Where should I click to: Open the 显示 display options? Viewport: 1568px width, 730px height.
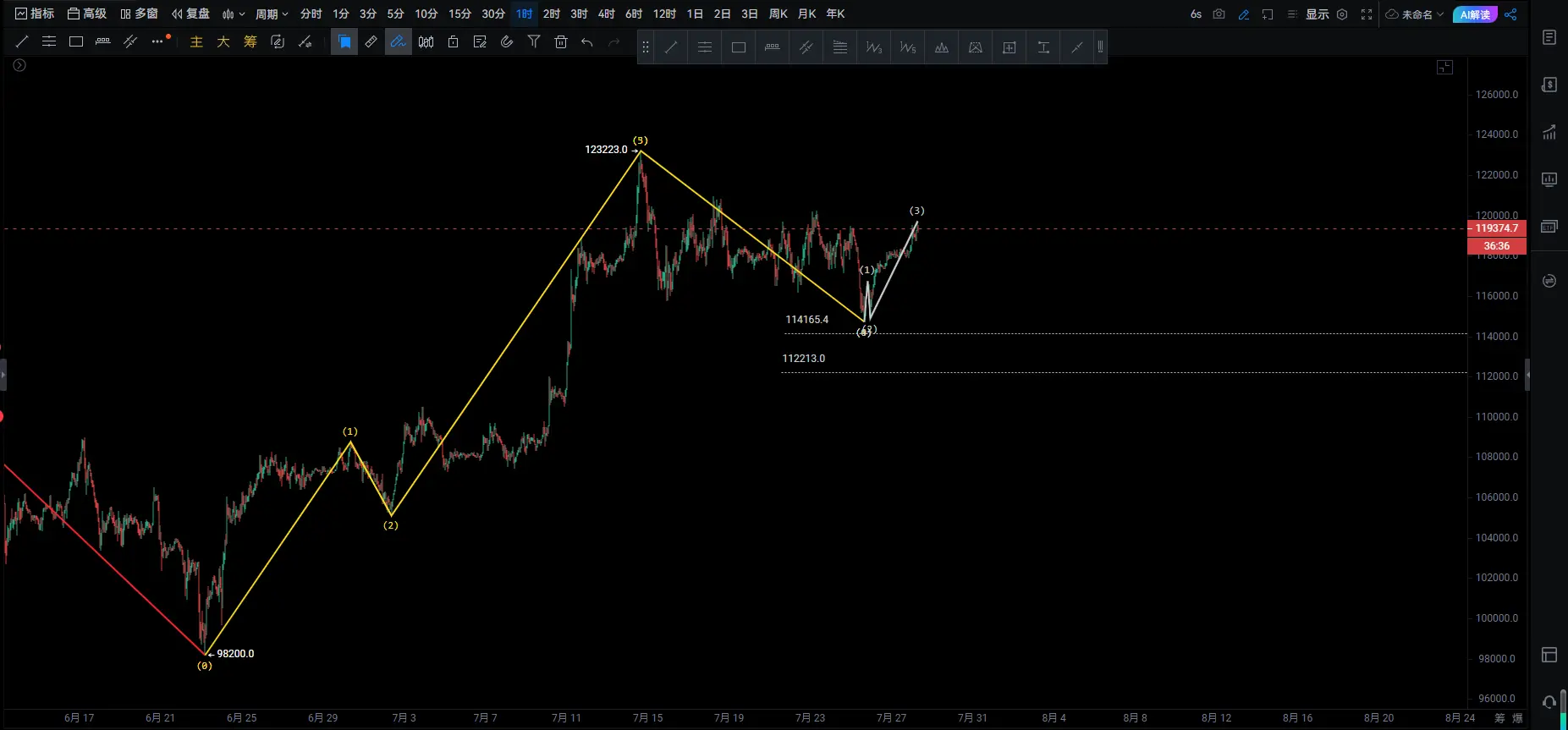click(1317, 14)
